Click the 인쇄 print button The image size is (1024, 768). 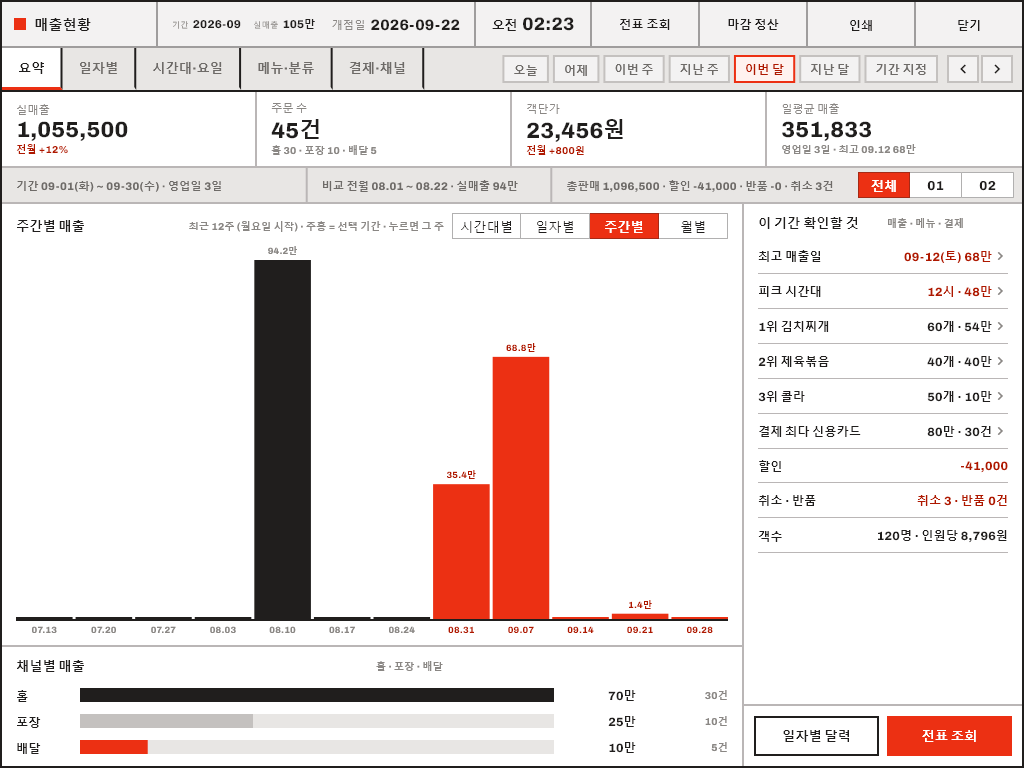(x=861, y=24)
